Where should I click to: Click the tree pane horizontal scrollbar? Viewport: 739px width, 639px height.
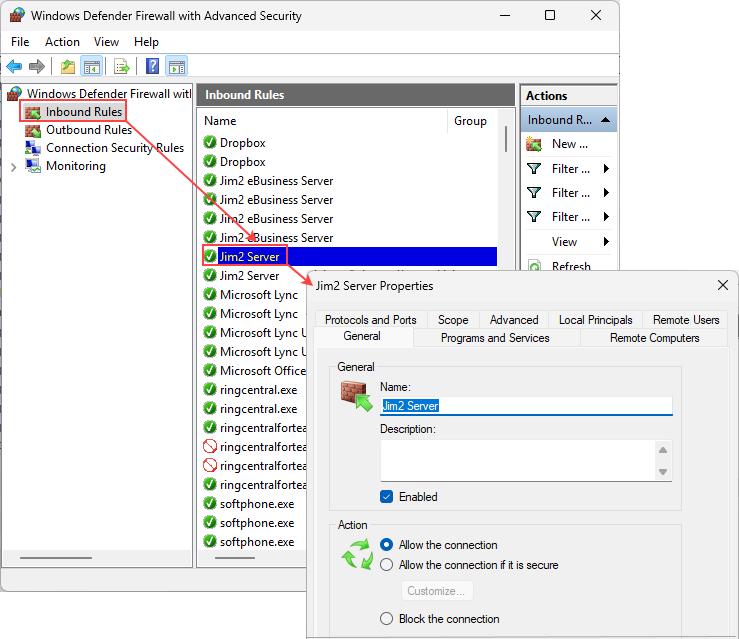point(56,558)
